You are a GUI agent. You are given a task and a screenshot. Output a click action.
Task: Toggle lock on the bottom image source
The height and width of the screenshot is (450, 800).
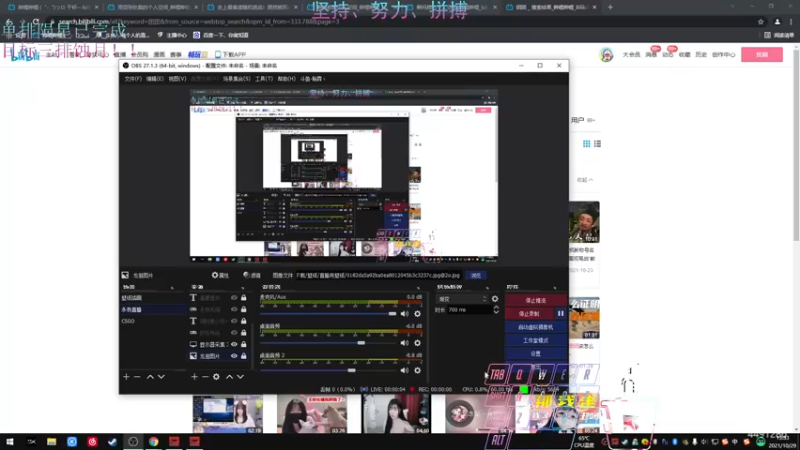pos(244,356)
